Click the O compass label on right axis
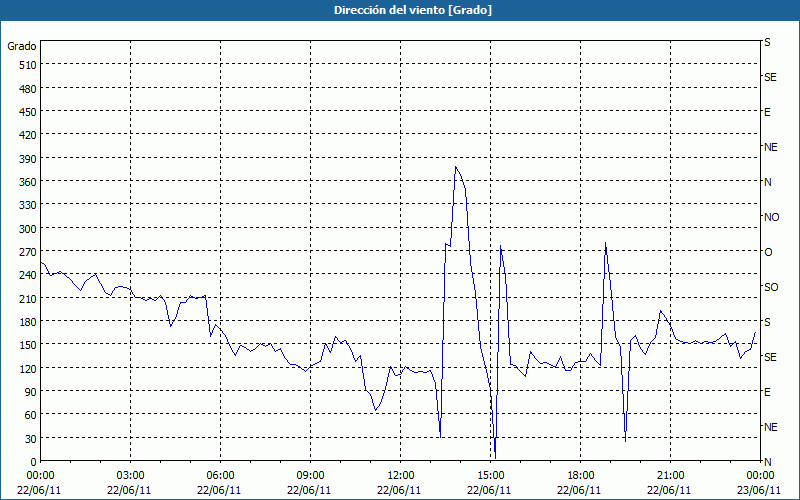This screenshot has width=800, height=500. 768,252
